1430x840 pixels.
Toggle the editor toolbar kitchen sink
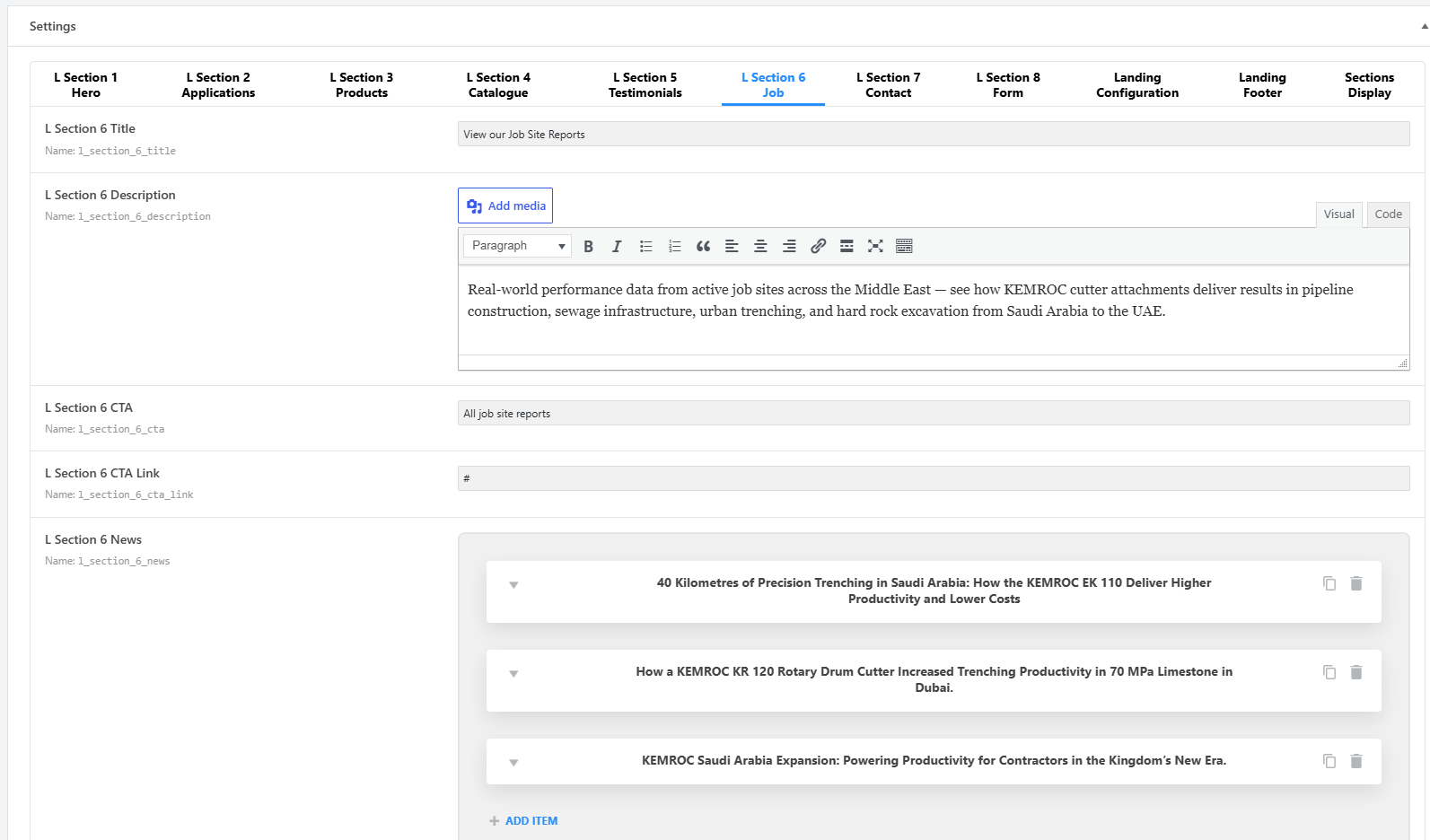904,246
